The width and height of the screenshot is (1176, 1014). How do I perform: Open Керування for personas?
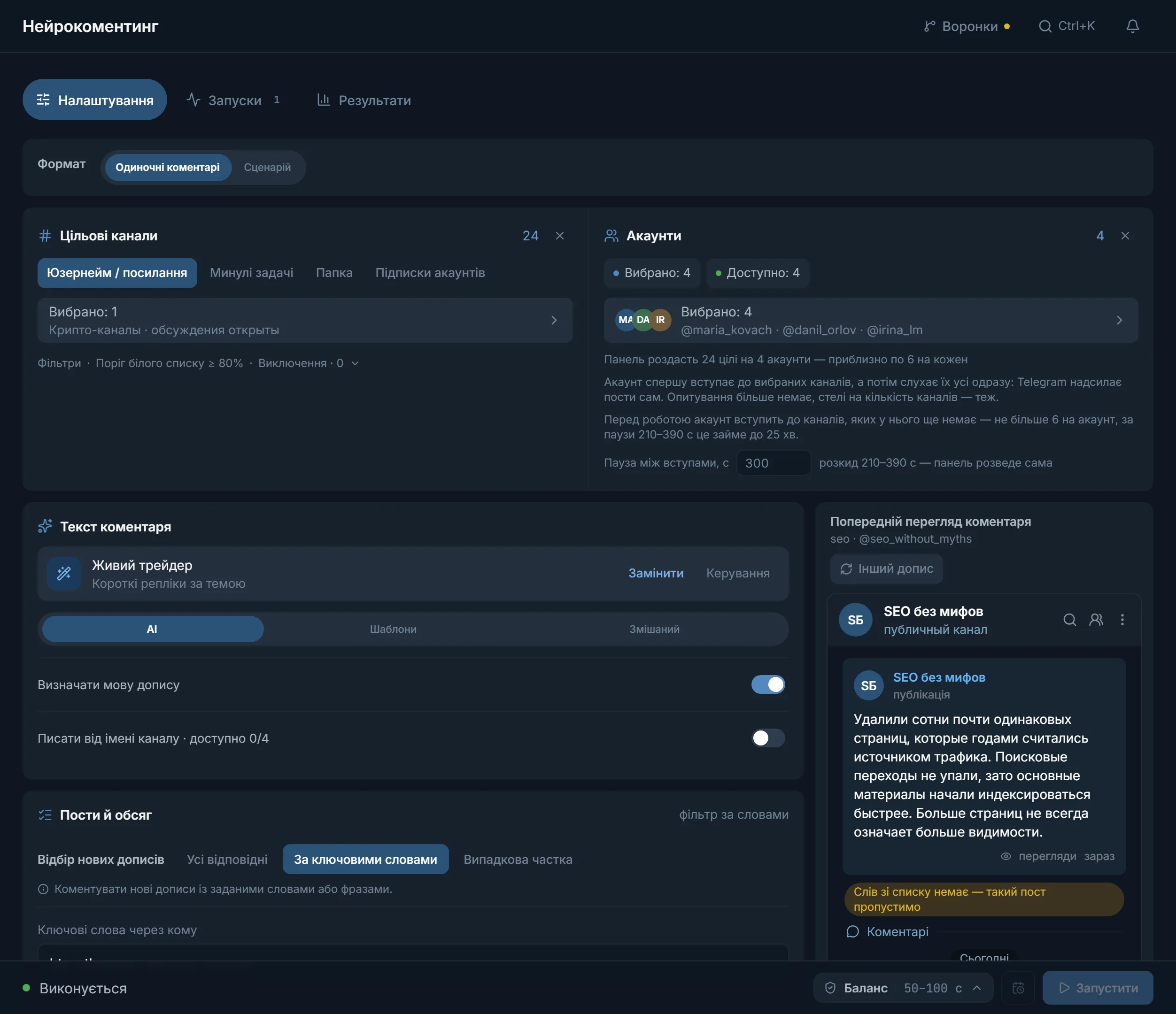[738, 573]
